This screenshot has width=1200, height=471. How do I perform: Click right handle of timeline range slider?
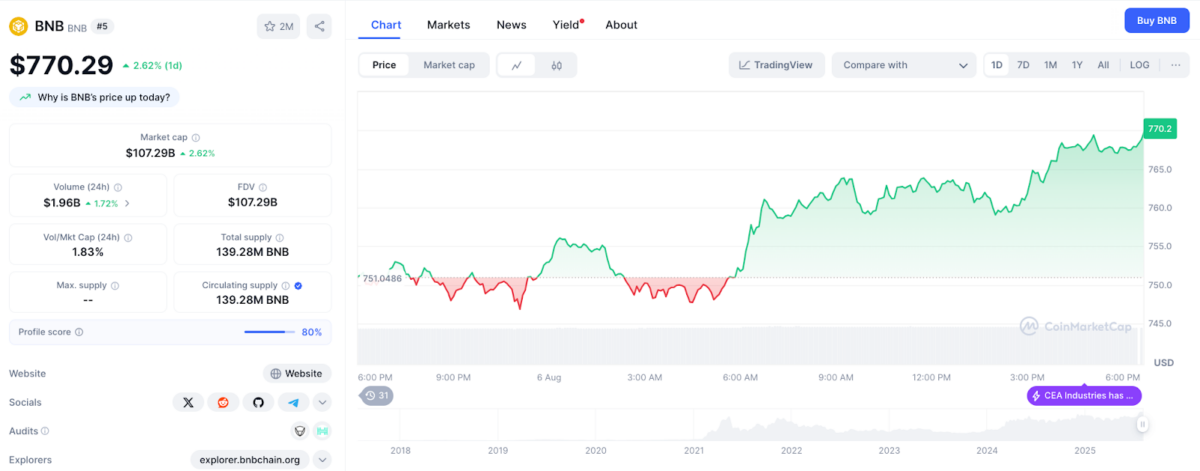[1141, 425]
